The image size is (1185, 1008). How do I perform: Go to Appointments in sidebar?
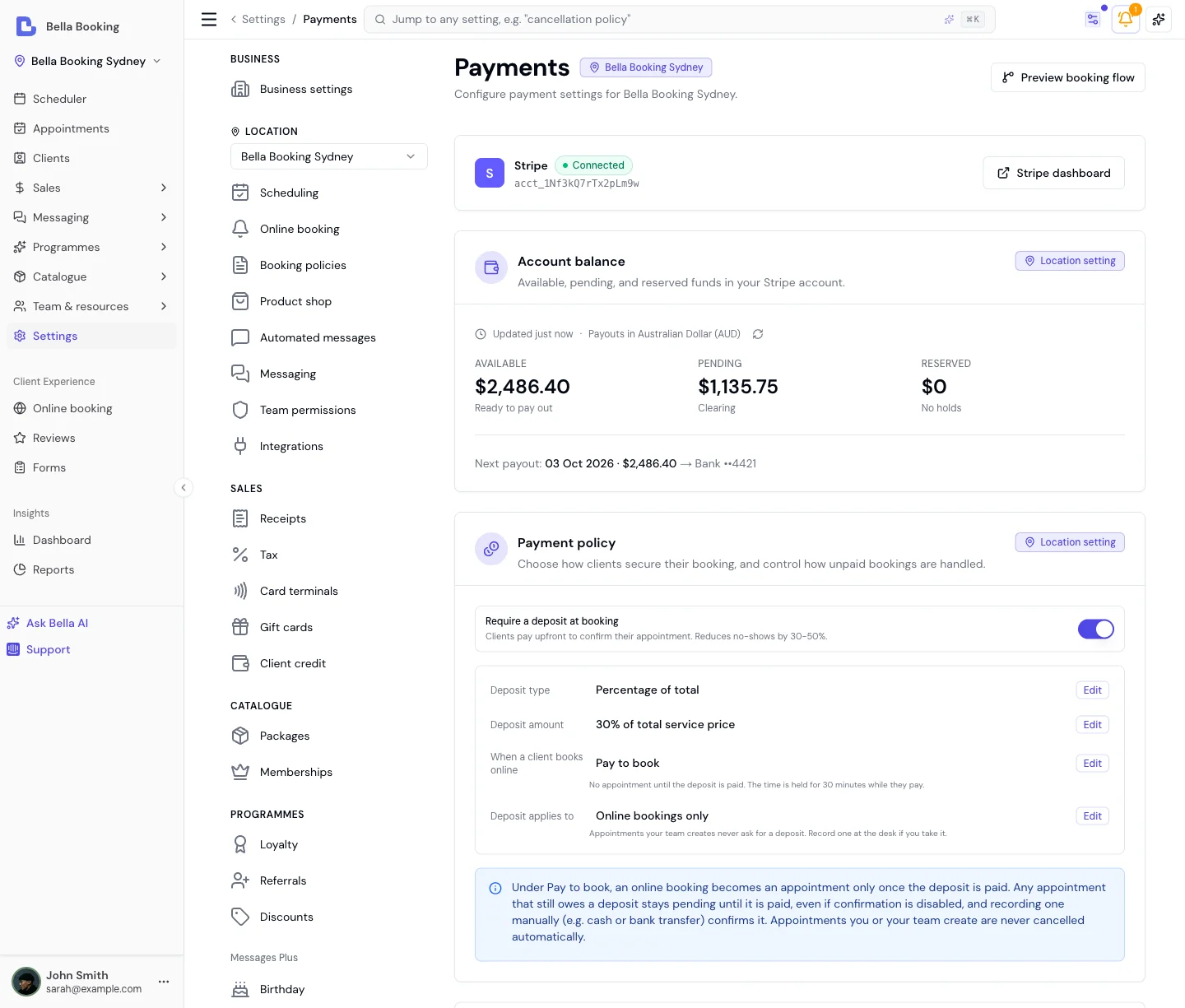(x=91, y=128)
